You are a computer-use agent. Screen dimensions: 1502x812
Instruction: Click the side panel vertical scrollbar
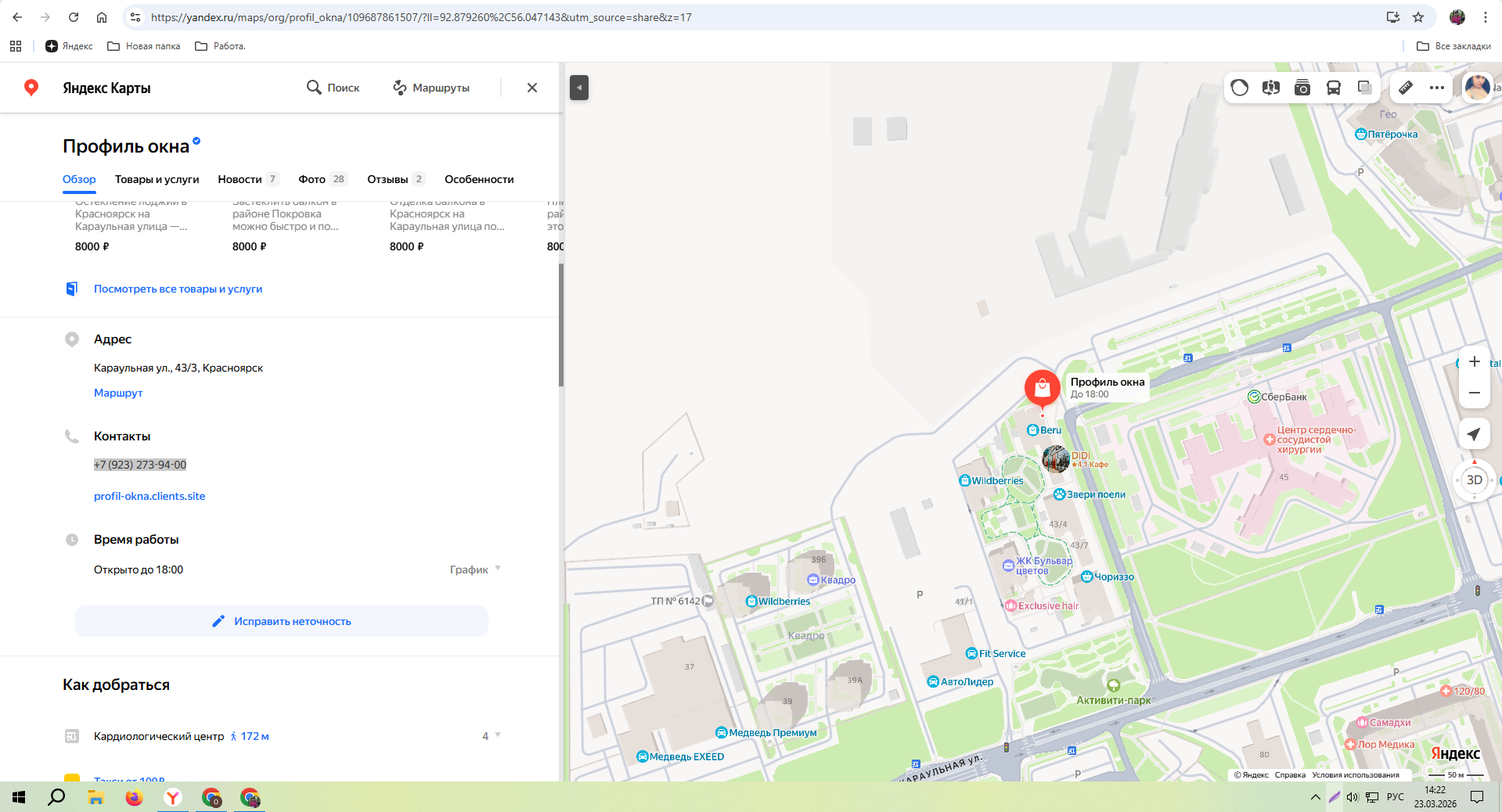tap(561, 325)
